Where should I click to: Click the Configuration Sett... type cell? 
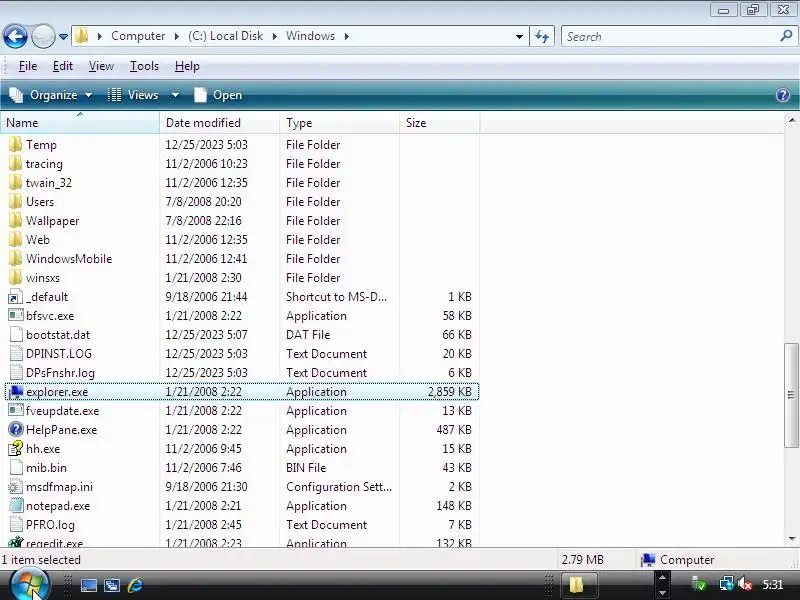point(339,487)
